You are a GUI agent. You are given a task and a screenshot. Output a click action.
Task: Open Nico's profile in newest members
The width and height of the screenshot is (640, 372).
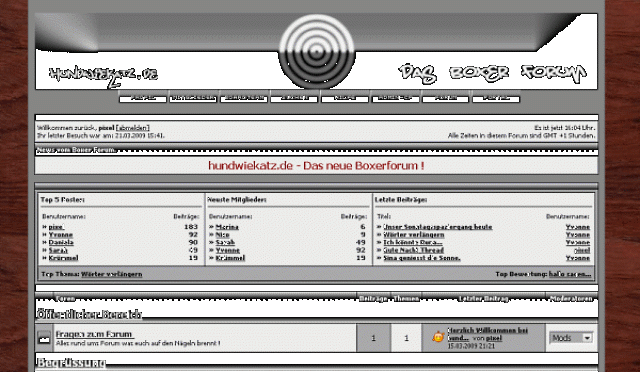coord(222,235)
